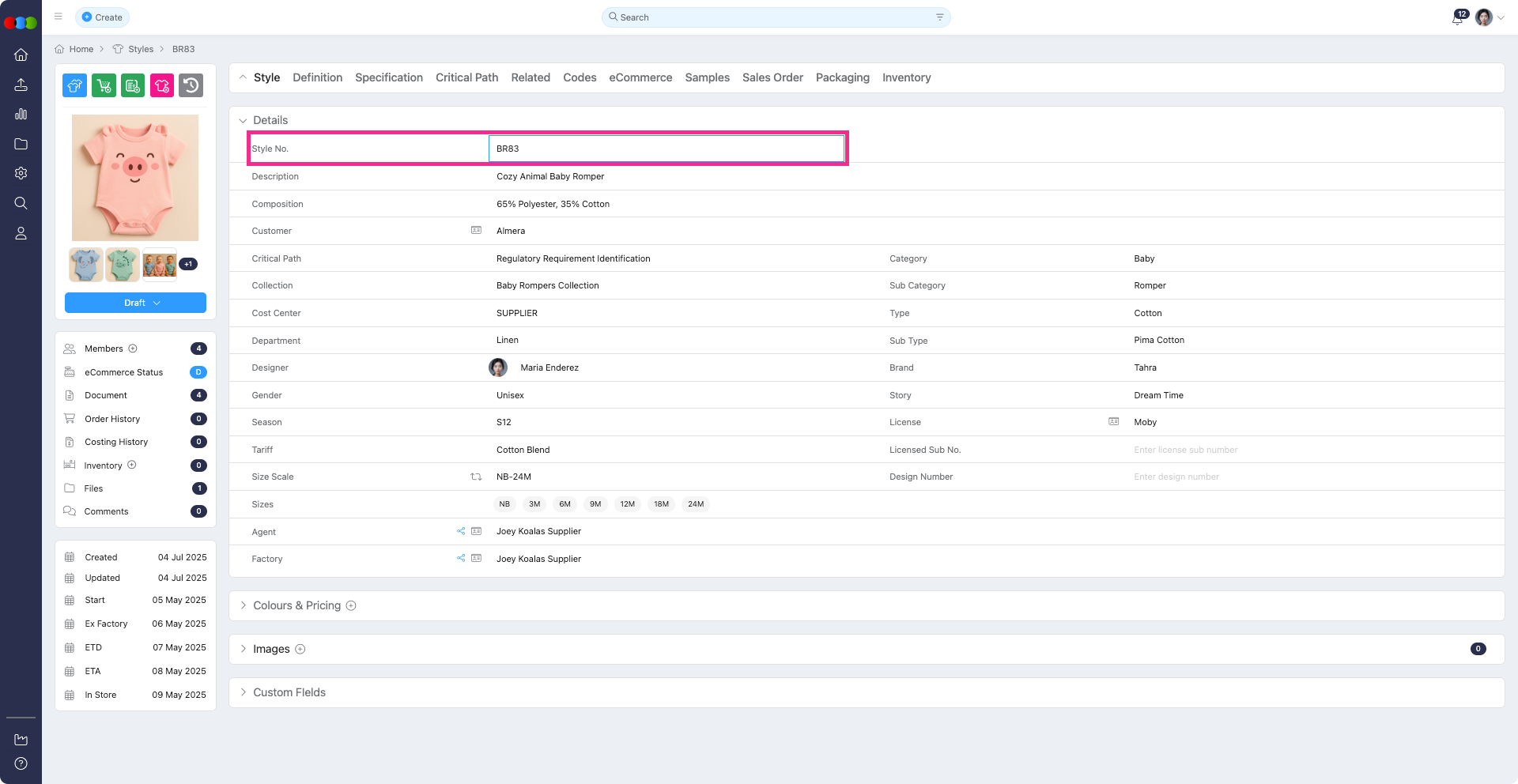Select the NB size chip
This screenshot has height=784, width=1518.
[x=504, y=504]
